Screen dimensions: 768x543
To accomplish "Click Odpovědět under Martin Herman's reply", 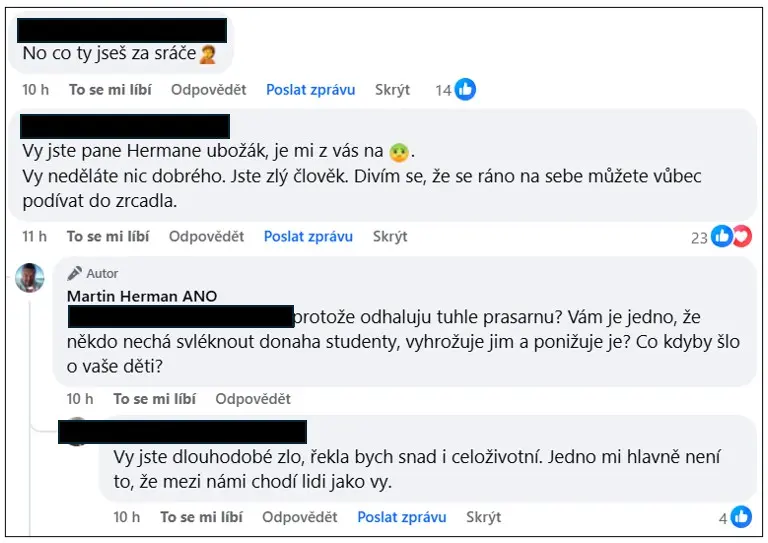I will [253, 399].
